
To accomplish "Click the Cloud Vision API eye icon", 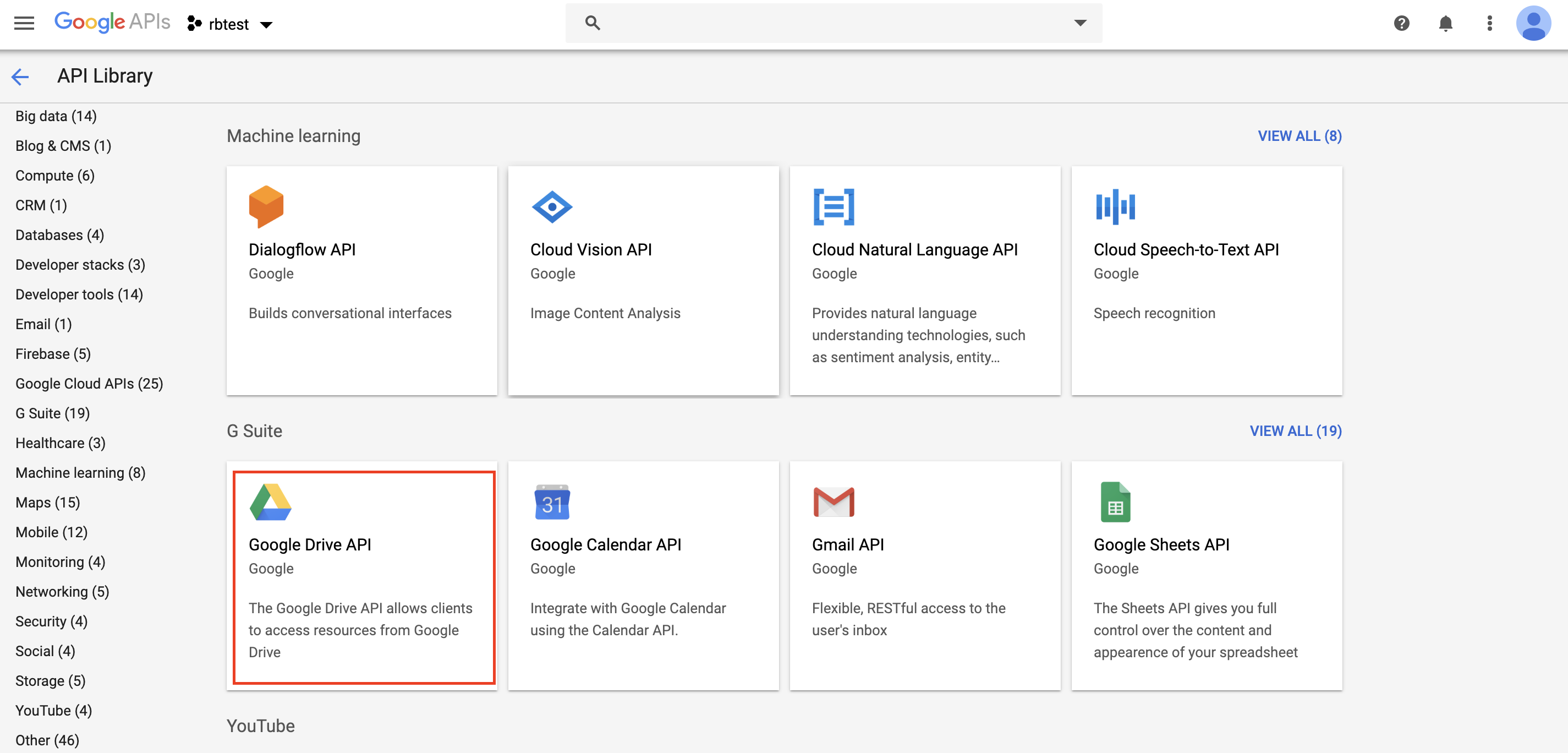I will point(551,207).
